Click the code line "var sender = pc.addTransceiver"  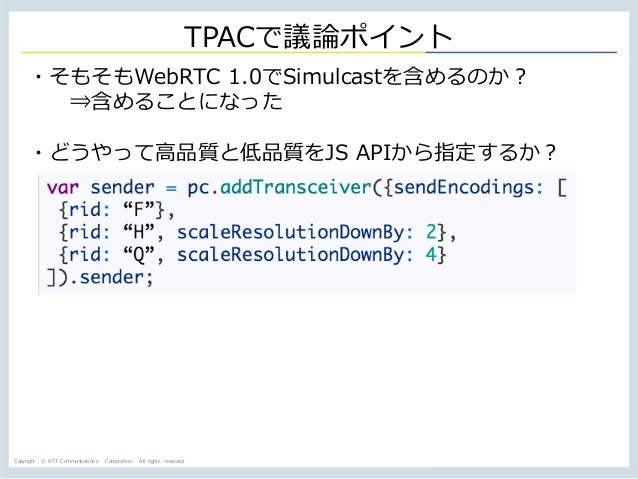(307, 188)
